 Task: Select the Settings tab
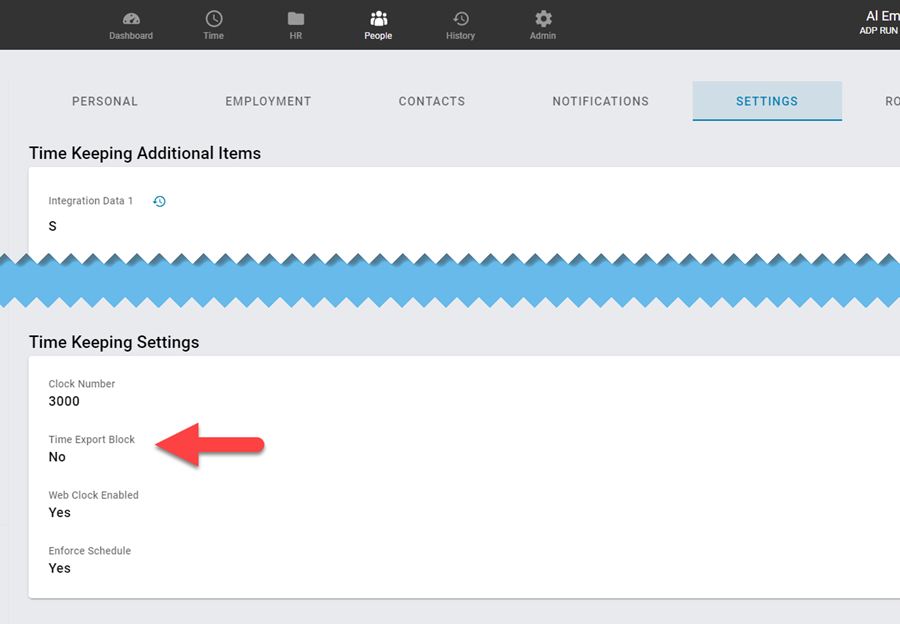[x=767, y=101]
